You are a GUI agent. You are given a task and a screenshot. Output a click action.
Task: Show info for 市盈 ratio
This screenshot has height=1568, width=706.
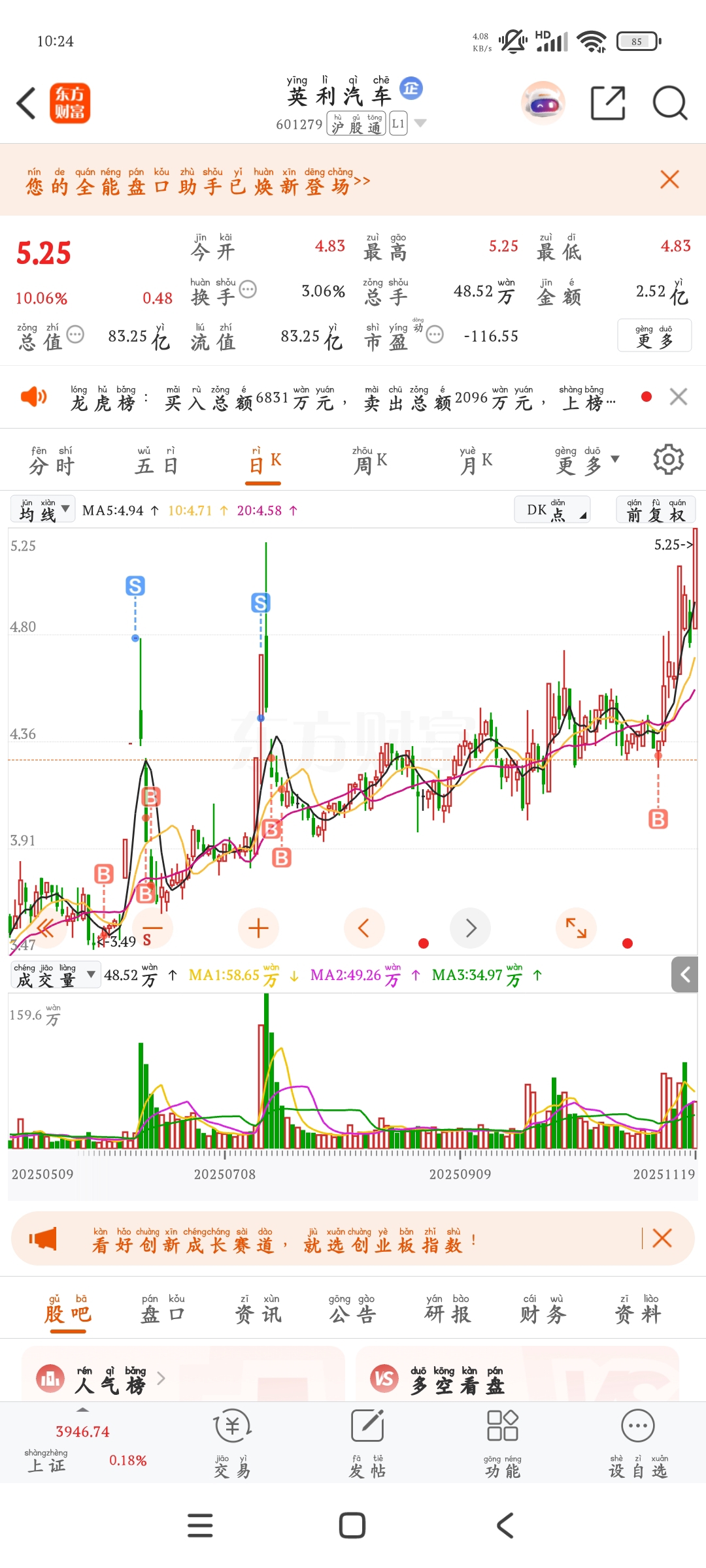[x=435, y=335]
